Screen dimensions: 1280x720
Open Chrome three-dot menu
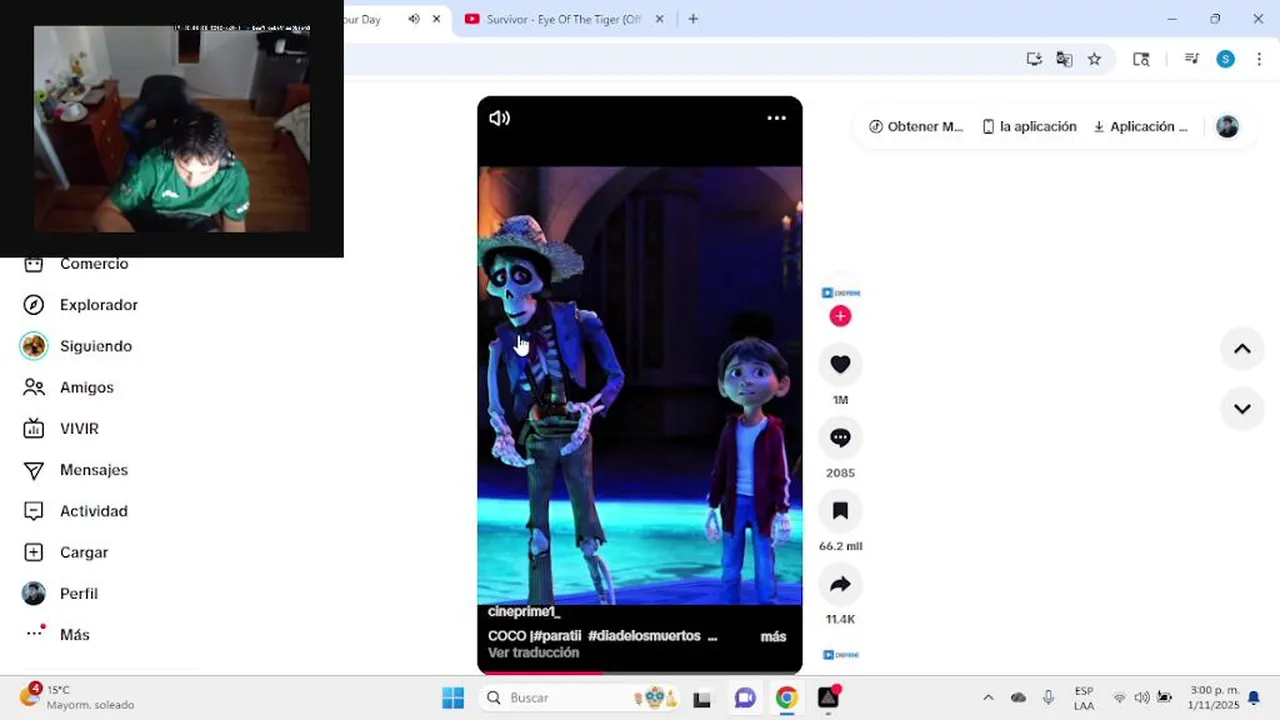(x=1259, y=59)
